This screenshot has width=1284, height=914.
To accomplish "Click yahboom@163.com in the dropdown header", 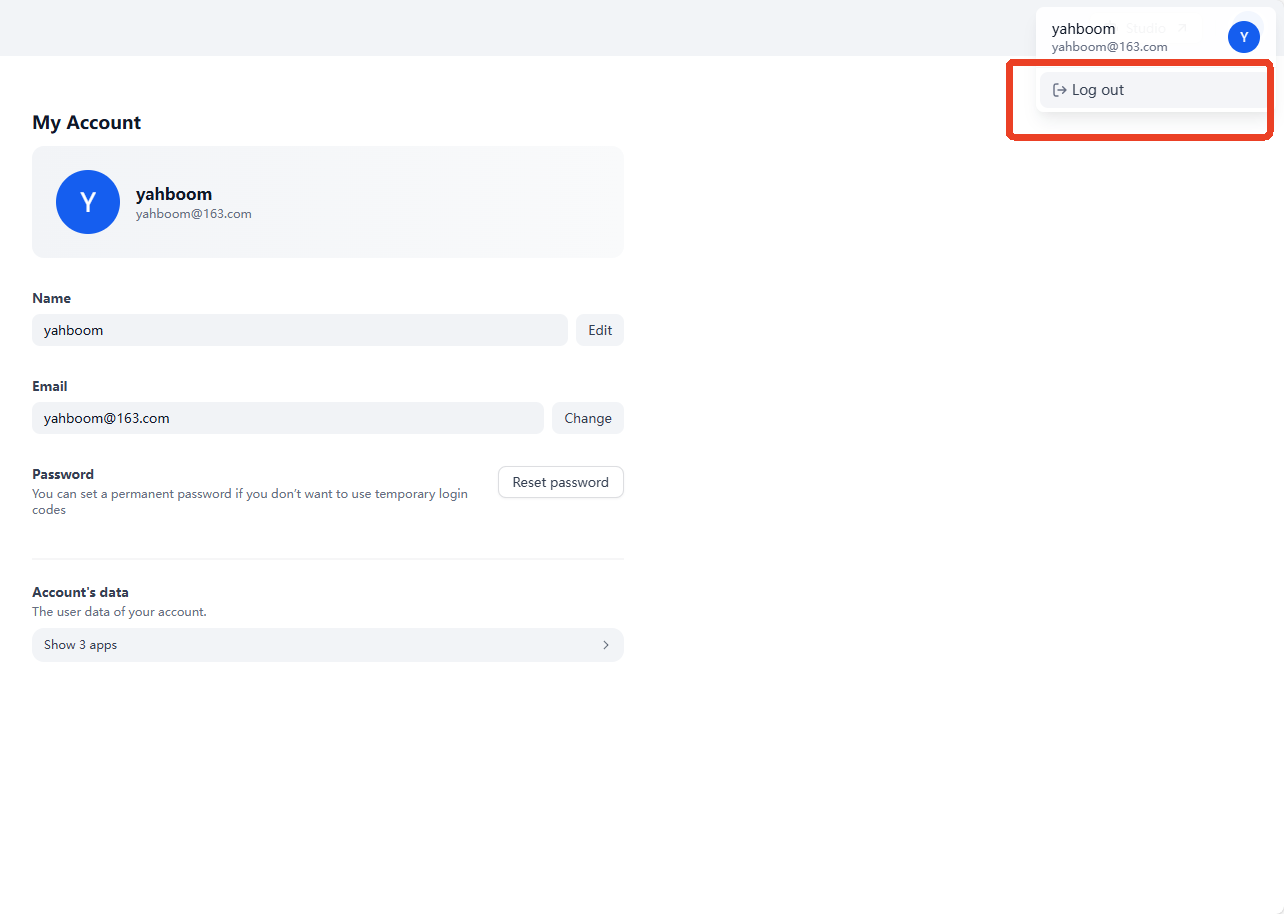I will [1109, 47].
